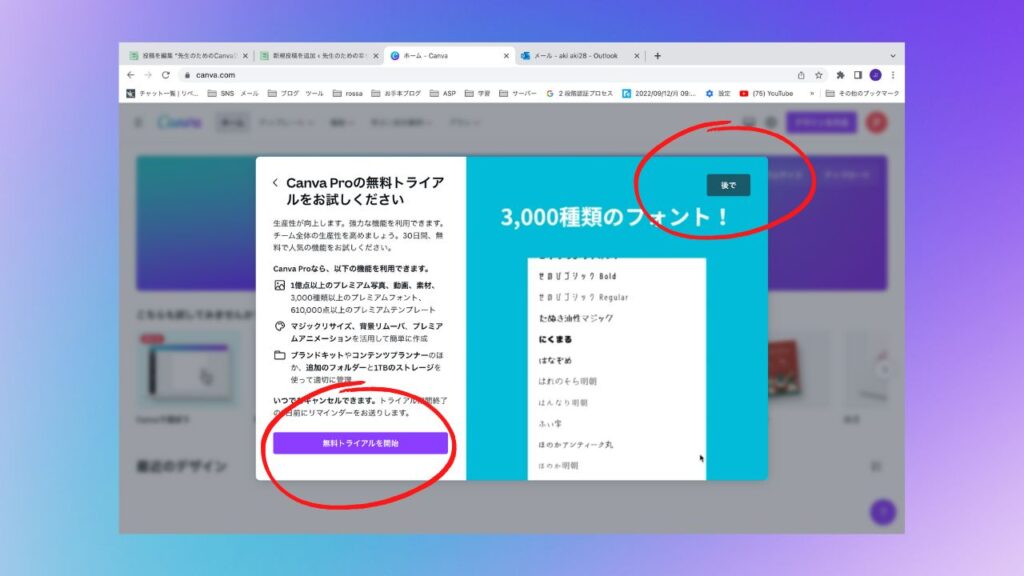1024x576 pixels.
Task: Select はなぞめ font sample
Action: pos(555,360)
